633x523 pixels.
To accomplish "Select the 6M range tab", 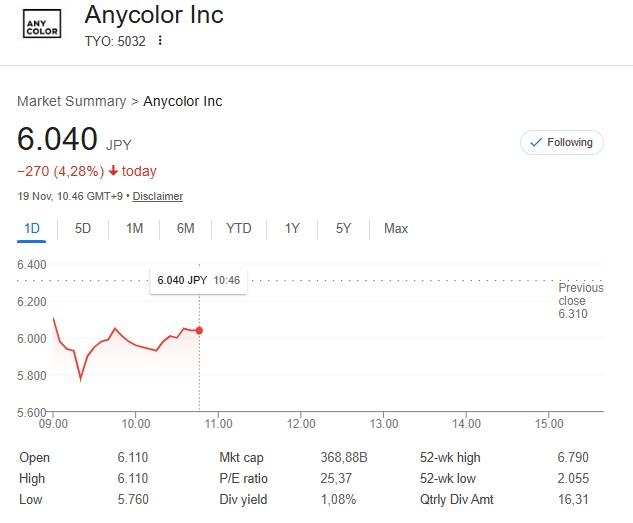I will point(186,228).
